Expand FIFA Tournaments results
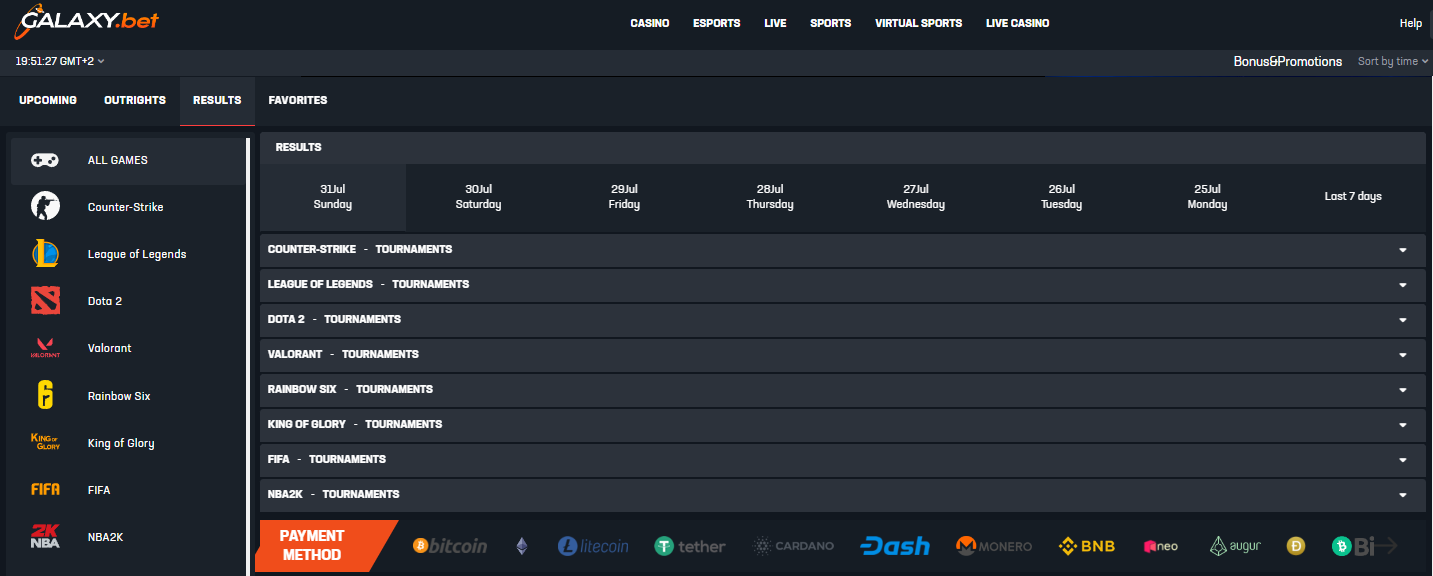This screenshot has width=1433, height=576. point(842,460)
